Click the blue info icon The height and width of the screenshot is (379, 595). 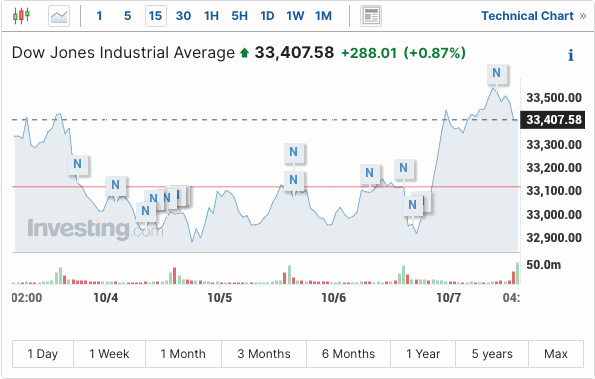[571, 55]
